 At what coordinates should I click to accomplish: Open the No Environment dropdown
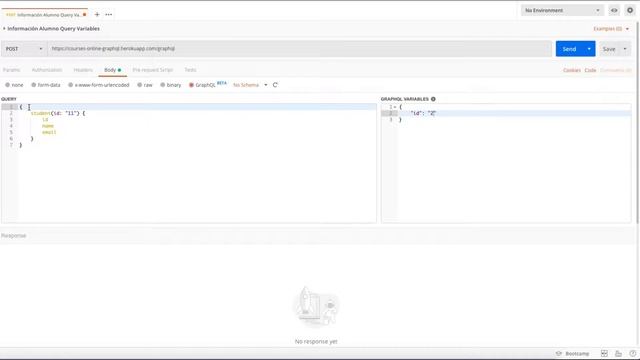[562, 10]
